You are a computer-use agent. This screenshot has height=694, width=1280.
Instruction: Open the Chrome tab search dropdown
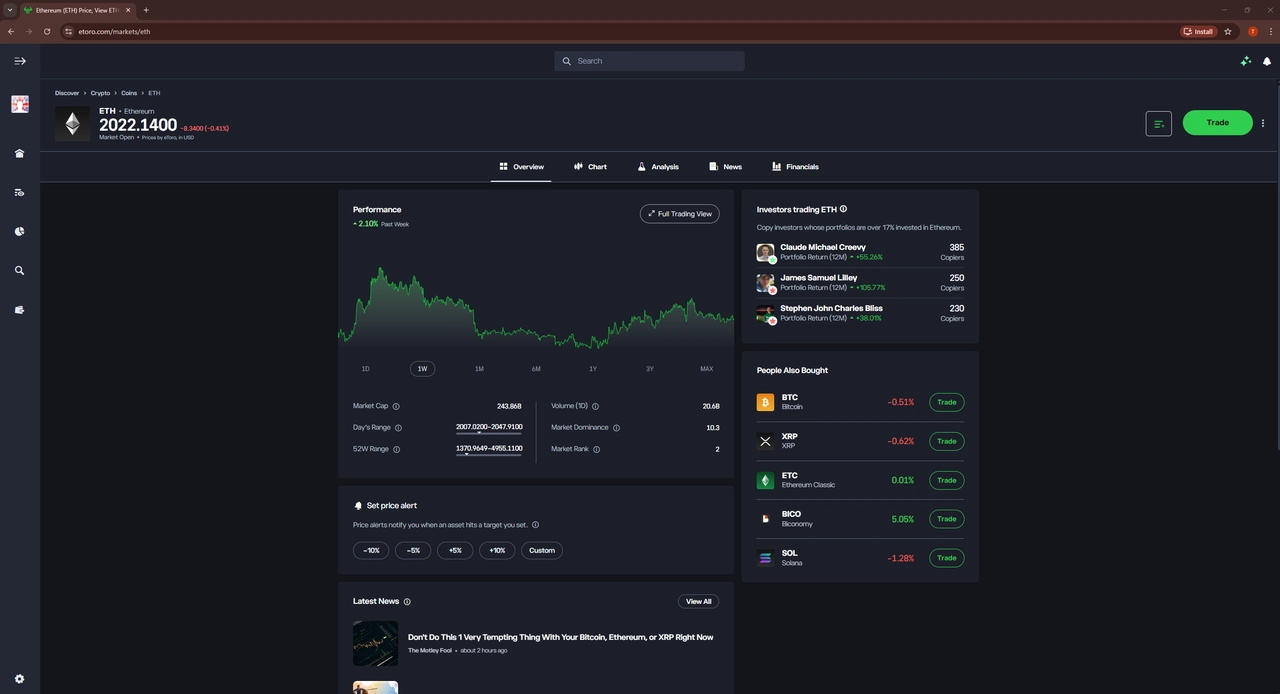pos(10,10)
